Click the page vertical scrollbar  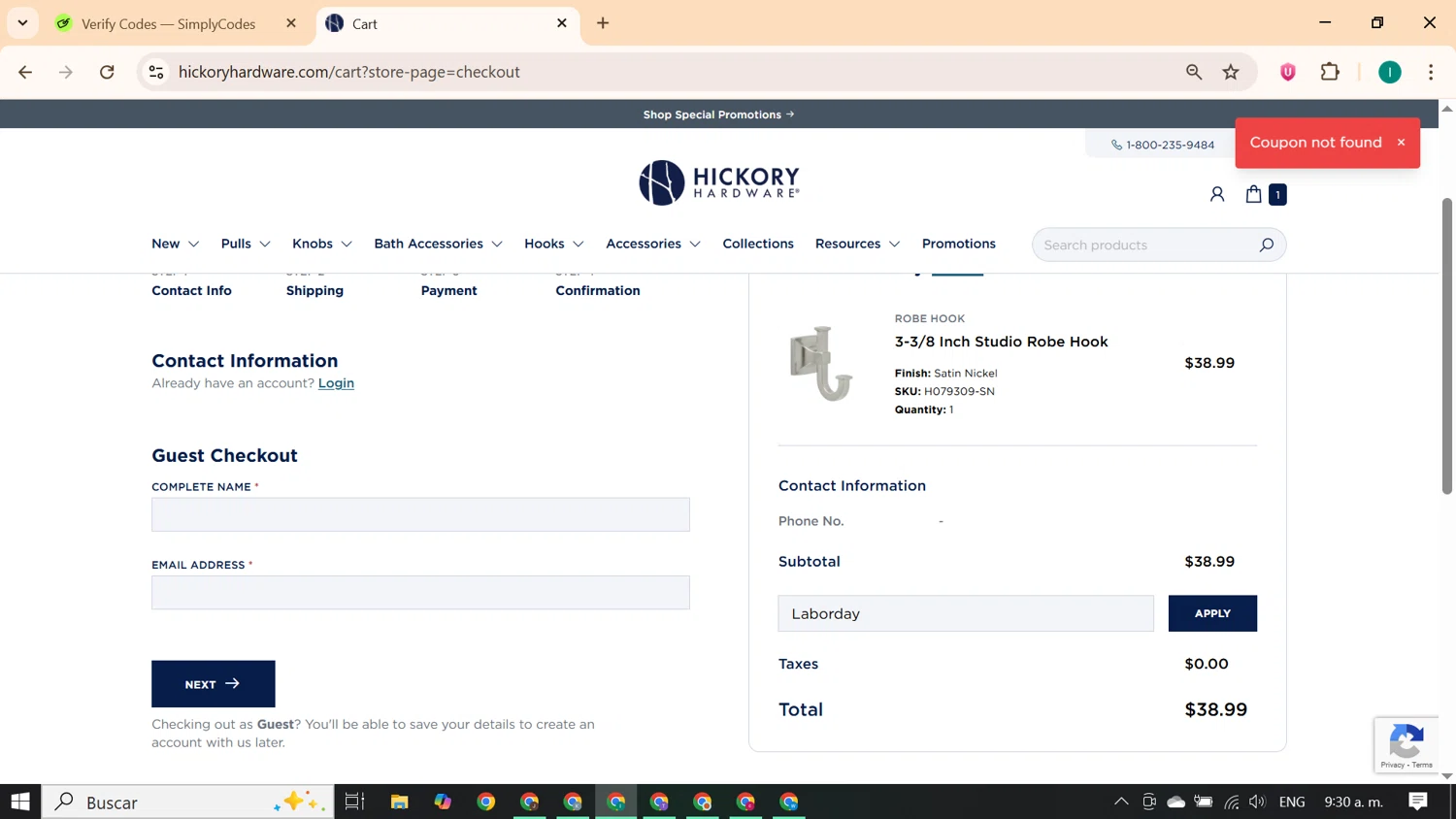(1447, 346)
